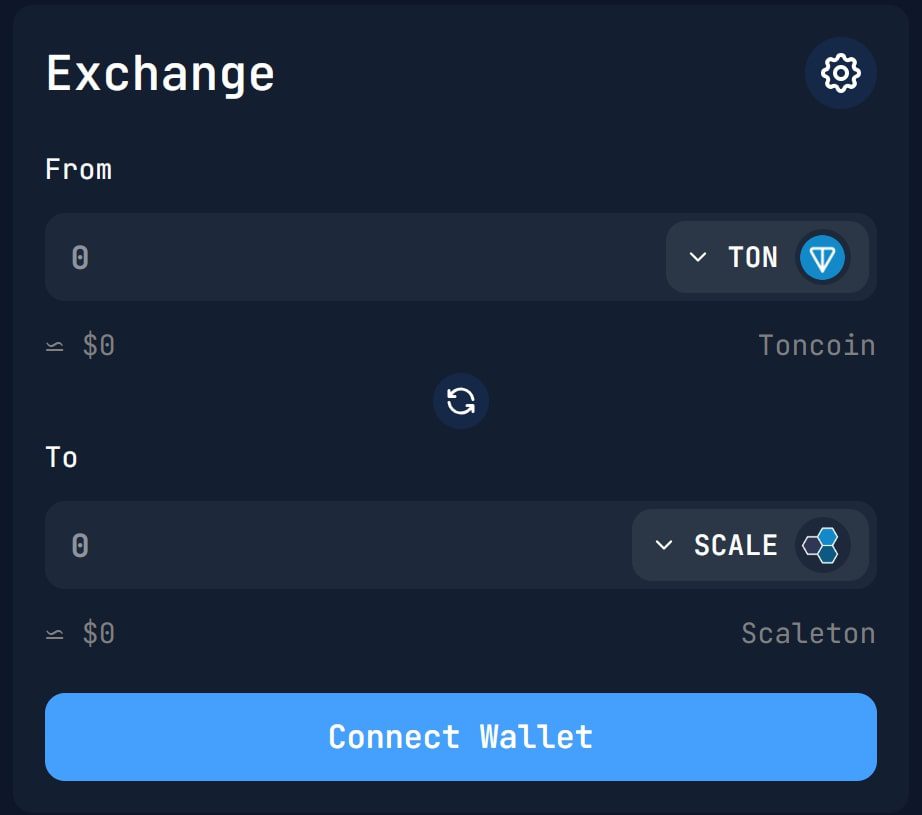922x815 pixels.
Task: Click the Exchange heading
Action: [160, 74]
